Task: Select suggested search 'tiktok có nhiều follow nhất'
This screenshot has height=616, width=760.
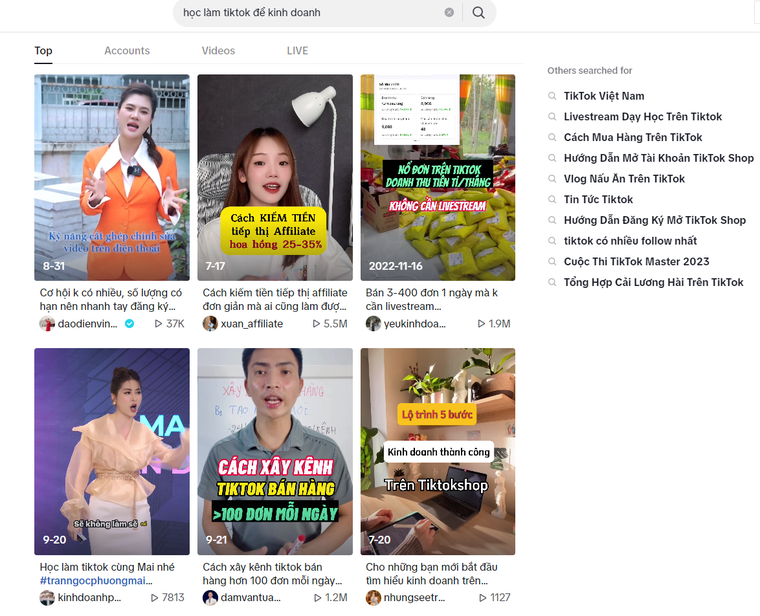Action: pos(630,241)
